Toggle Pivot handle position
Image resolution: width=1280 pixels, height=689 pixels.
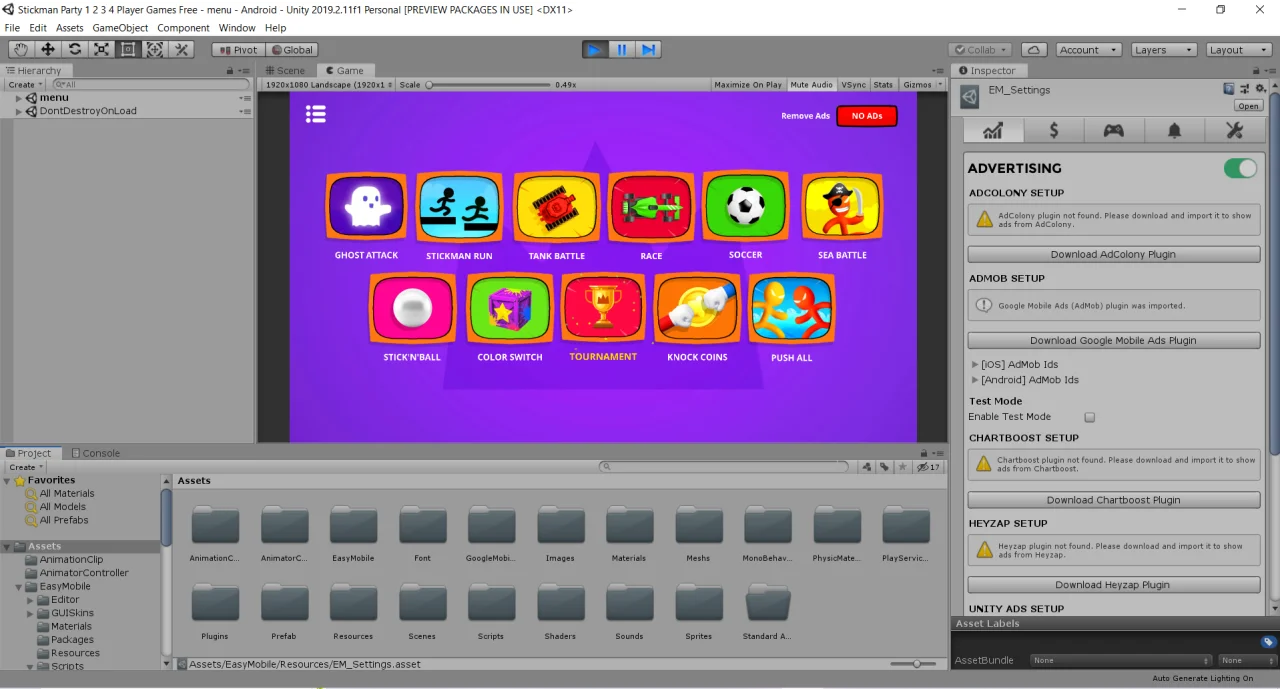click(238, 50)
